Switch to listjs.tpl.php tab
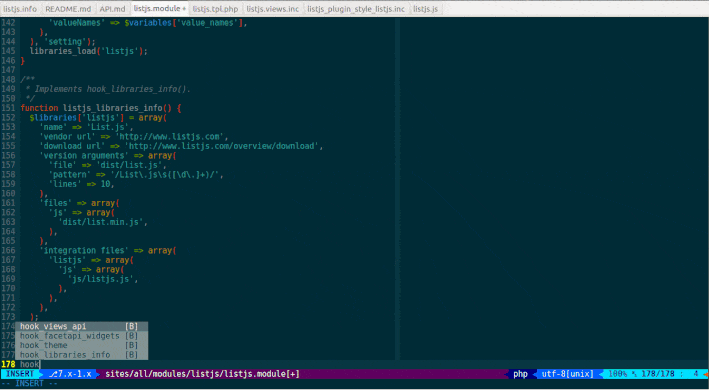This screenshot has height=390, width=709. pyautogui.click(x=215, y=9)
